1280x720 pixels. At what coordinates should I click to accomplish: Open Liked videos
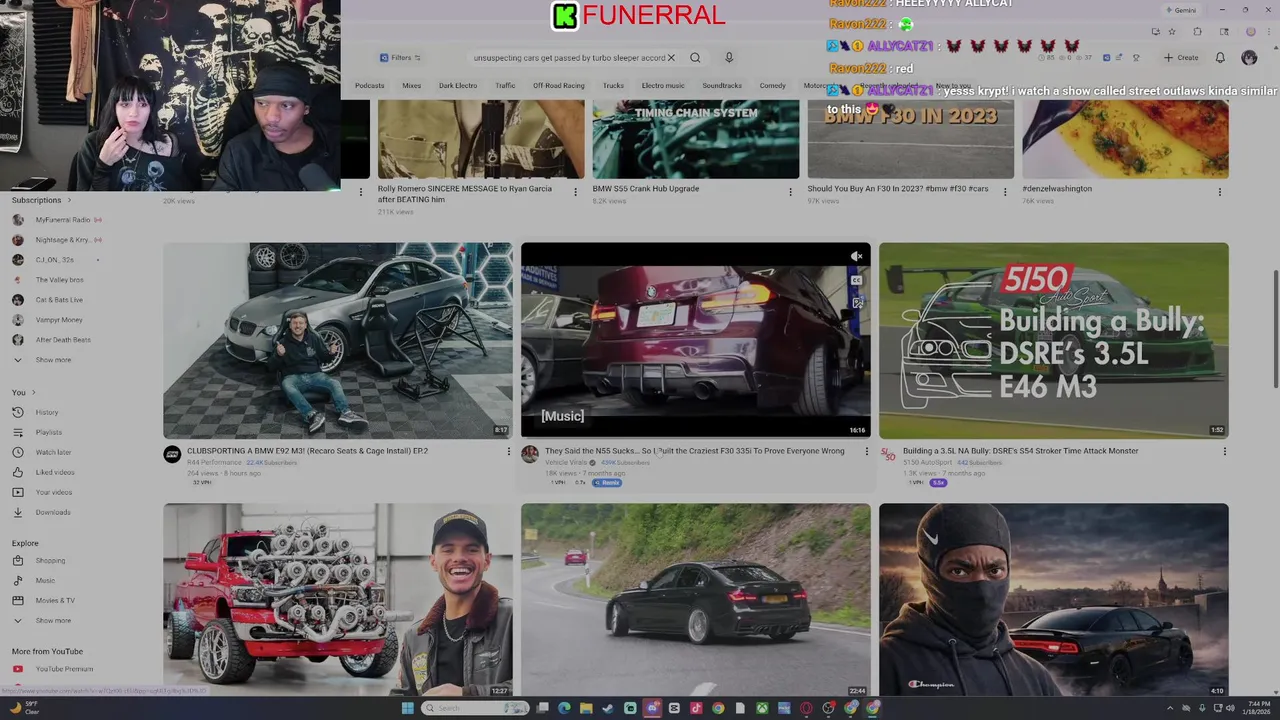[55, 472]
